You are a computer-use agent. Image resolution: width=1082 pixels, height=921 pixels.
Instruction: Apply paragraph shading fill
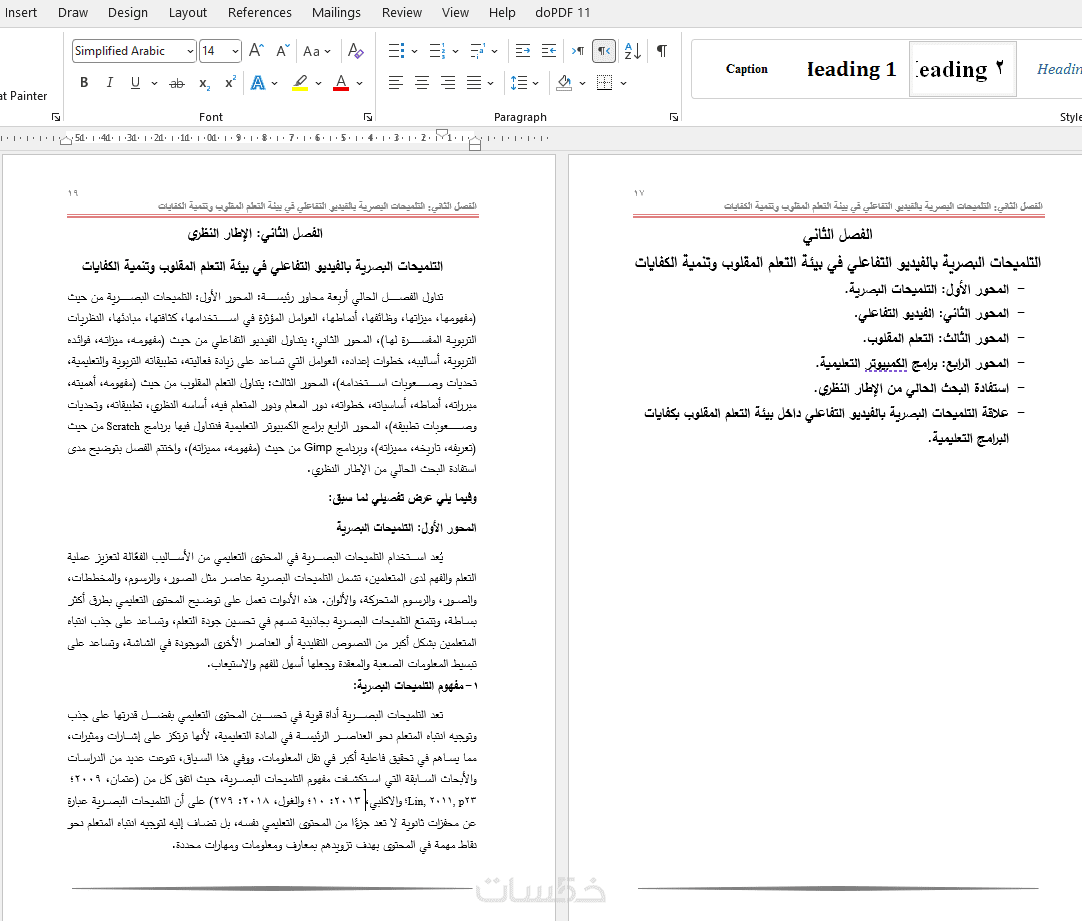click(x=564, y=83)
